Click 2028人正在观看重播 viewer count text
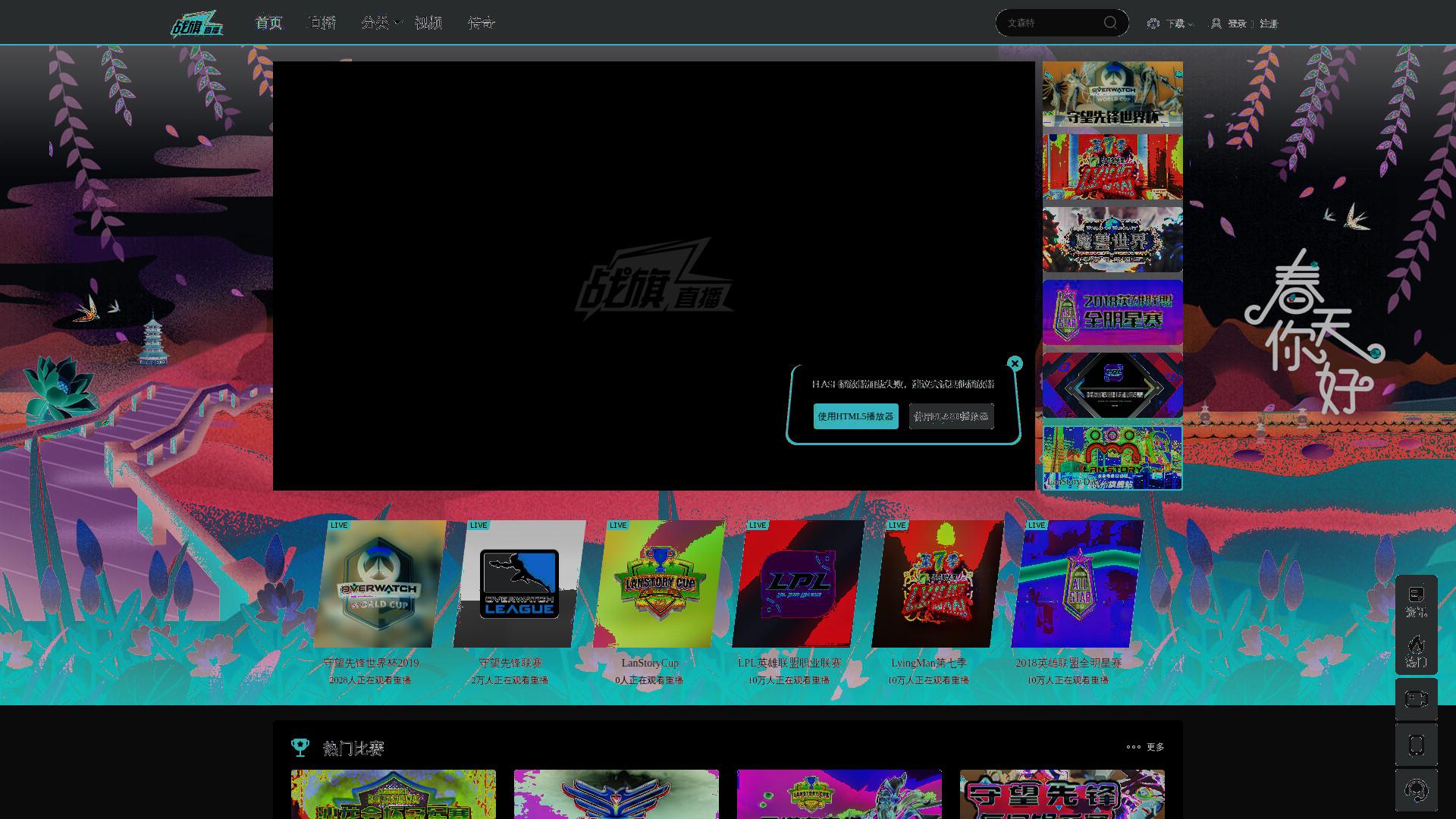This screenshot has height=819, width=1456. pyautogui.click(x=370, y=680)
